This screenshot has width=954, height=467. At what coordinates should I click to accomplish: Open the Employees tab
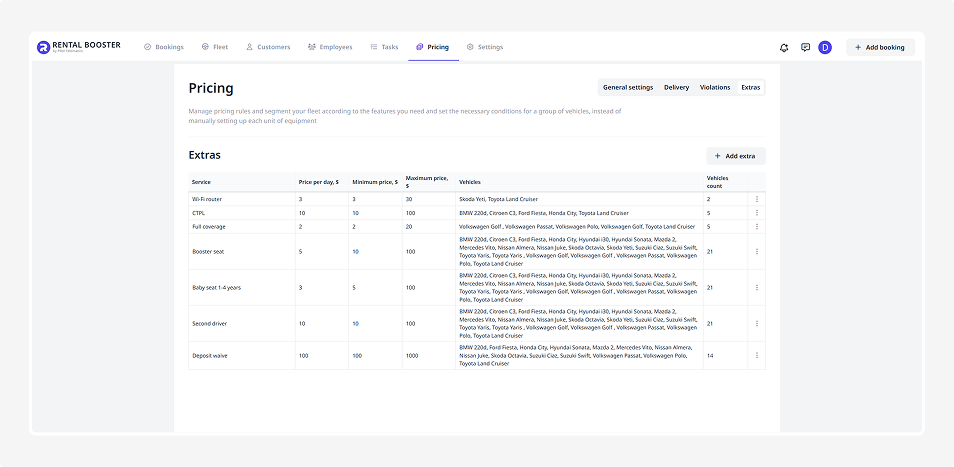[330, 47]
